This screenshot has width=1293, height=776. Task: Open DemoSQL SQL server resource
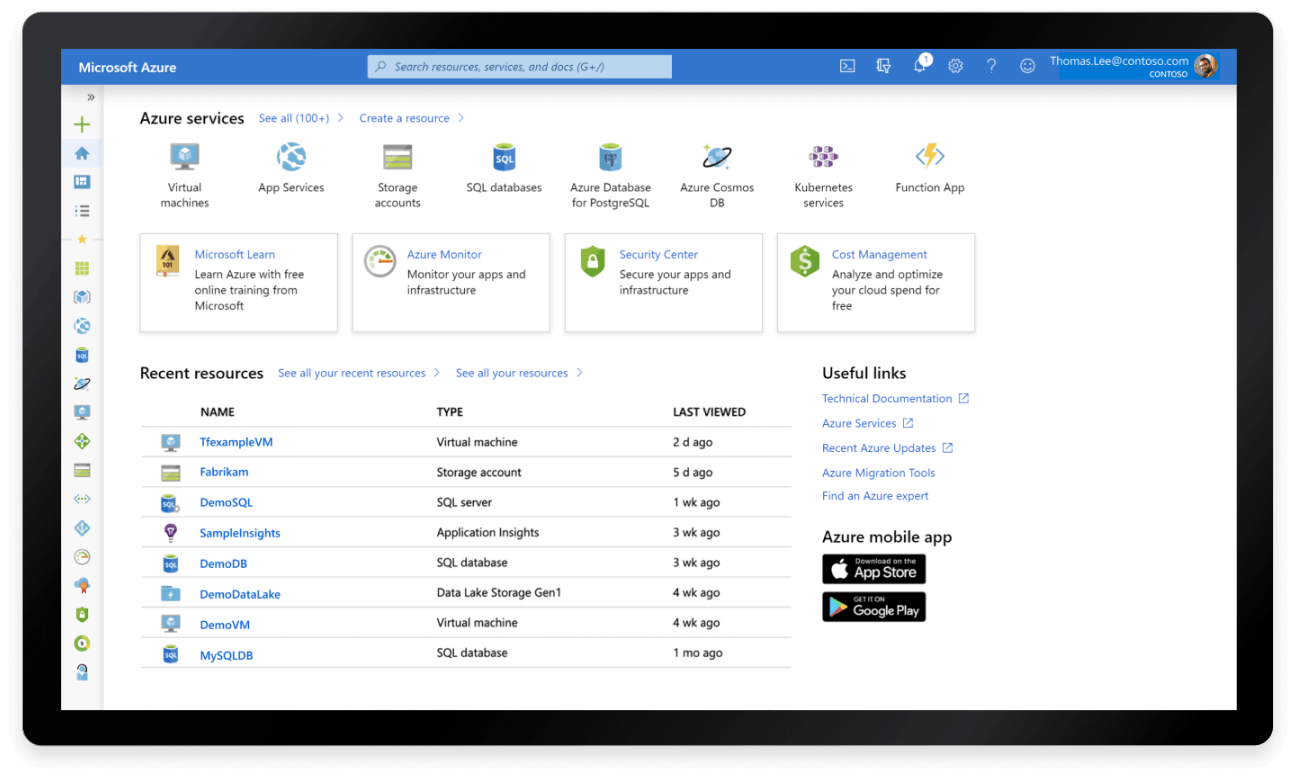pyautogui.click(x=226, y=503)
